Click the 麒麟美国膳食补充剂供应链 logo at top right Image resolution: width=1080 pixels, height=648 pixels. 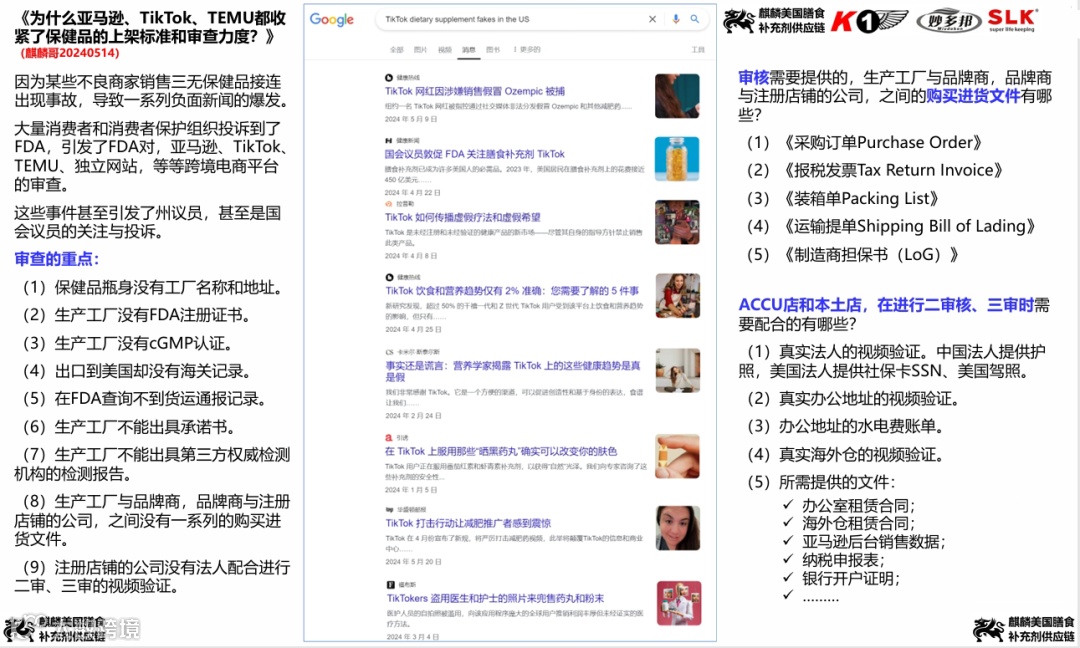[774, 21]
